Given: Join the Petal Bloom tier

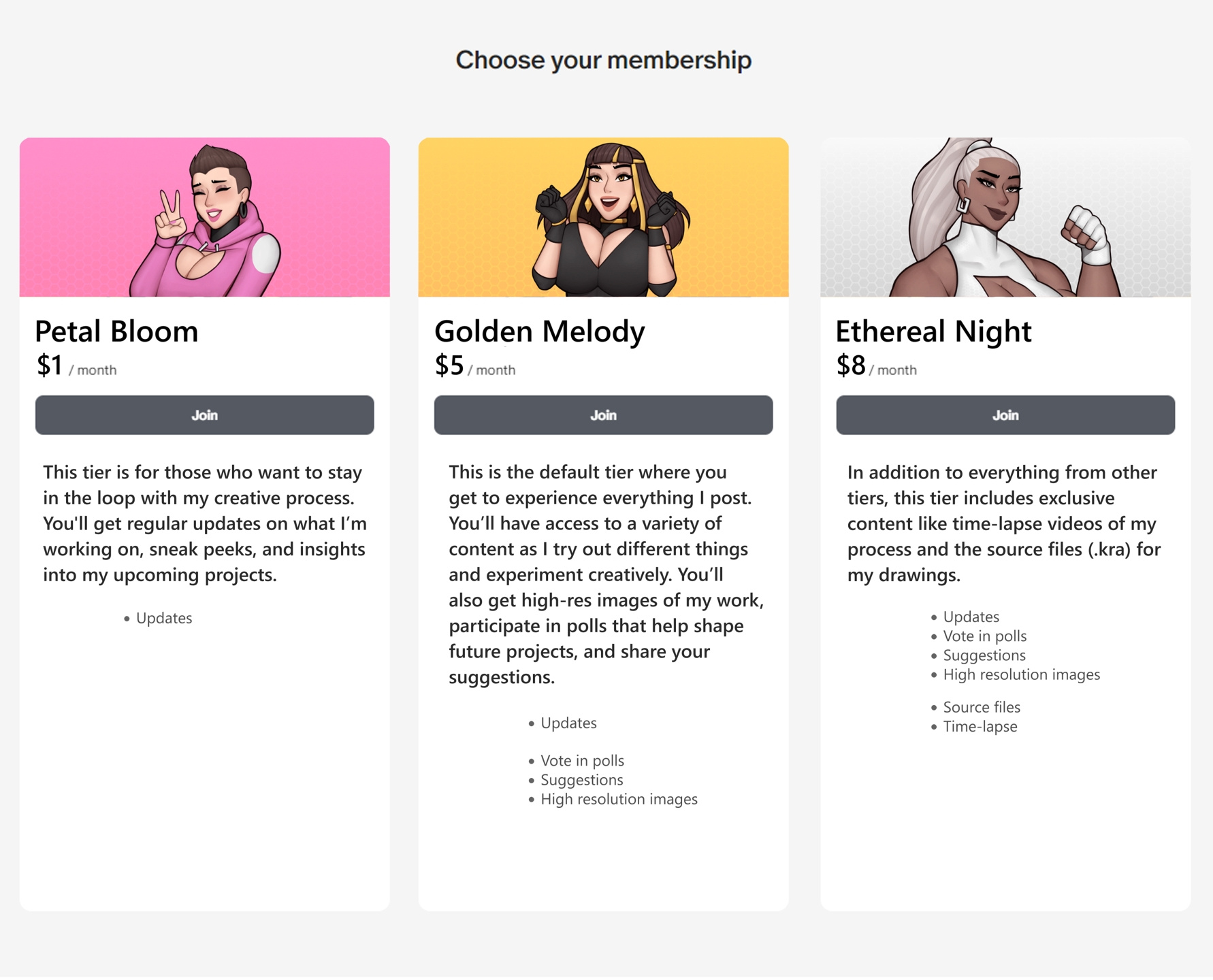Looking at the screenshot, I should pos(204,415).
